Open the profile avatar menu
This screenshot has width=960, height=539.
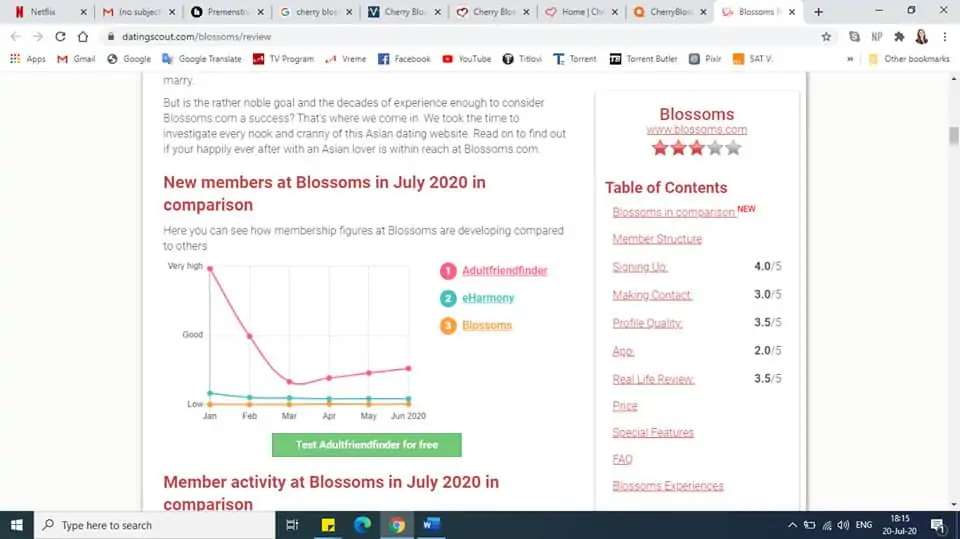point(921,37)
